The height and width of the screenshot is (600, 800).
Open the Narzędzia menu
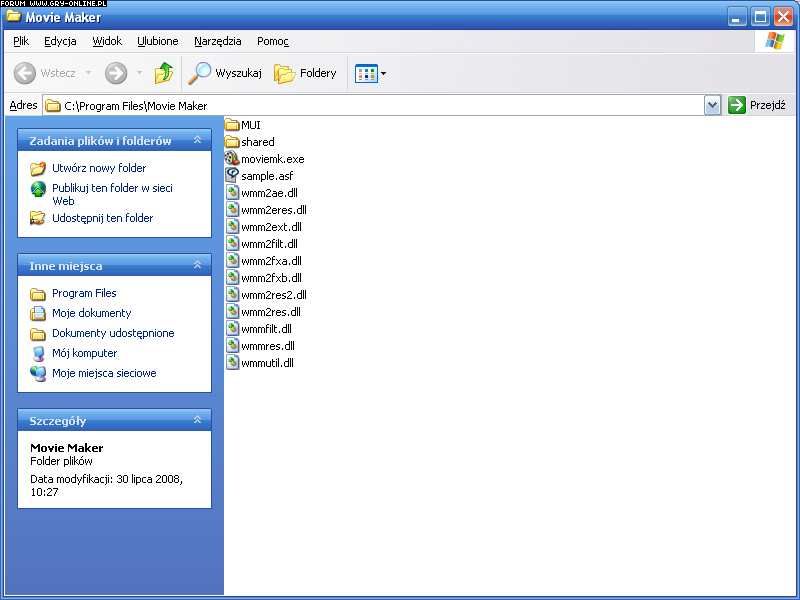(x=218, y=41)
